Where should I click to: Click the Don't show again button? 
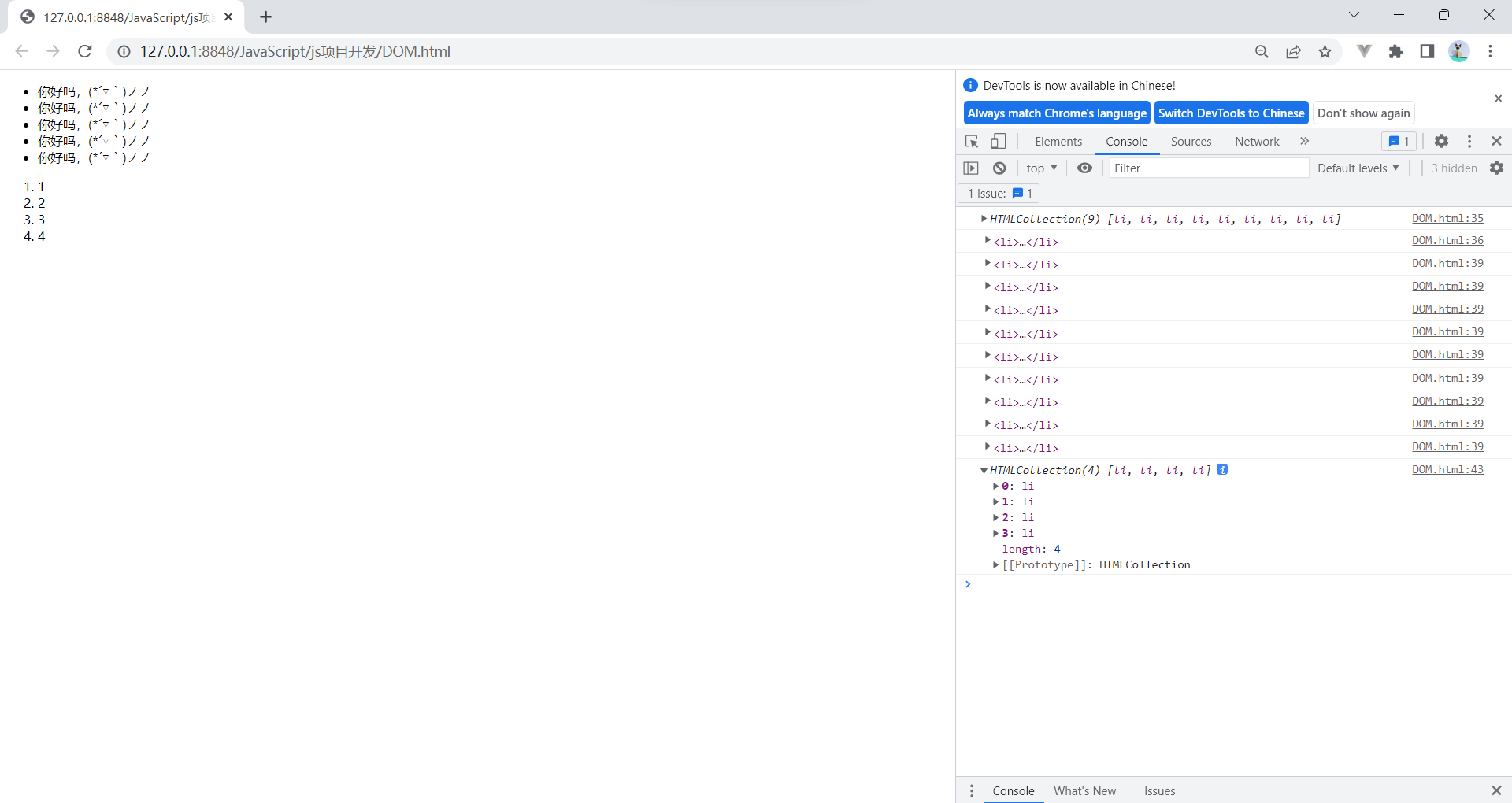(x=1363, y=113)
